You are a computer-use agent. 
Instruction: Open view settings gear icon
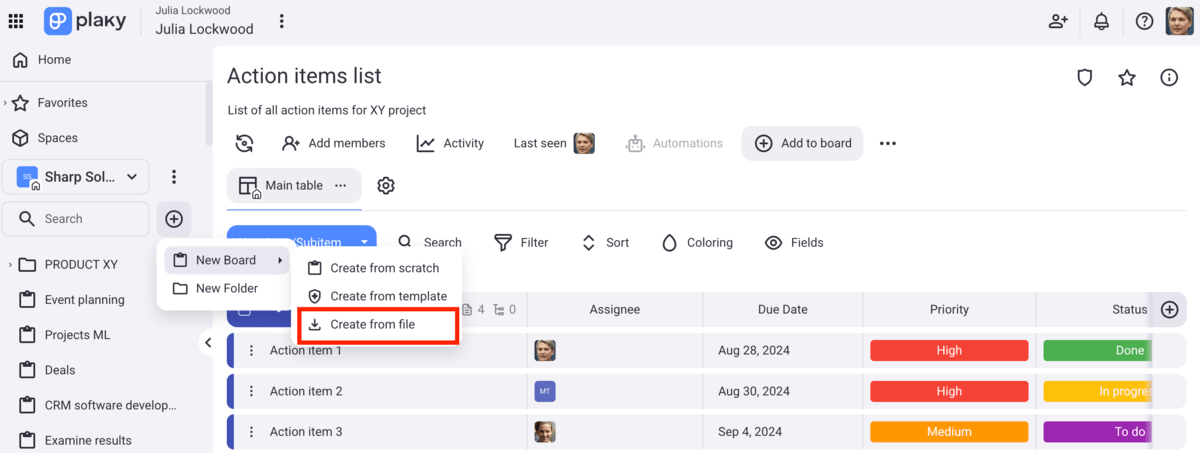coord(386,186)
